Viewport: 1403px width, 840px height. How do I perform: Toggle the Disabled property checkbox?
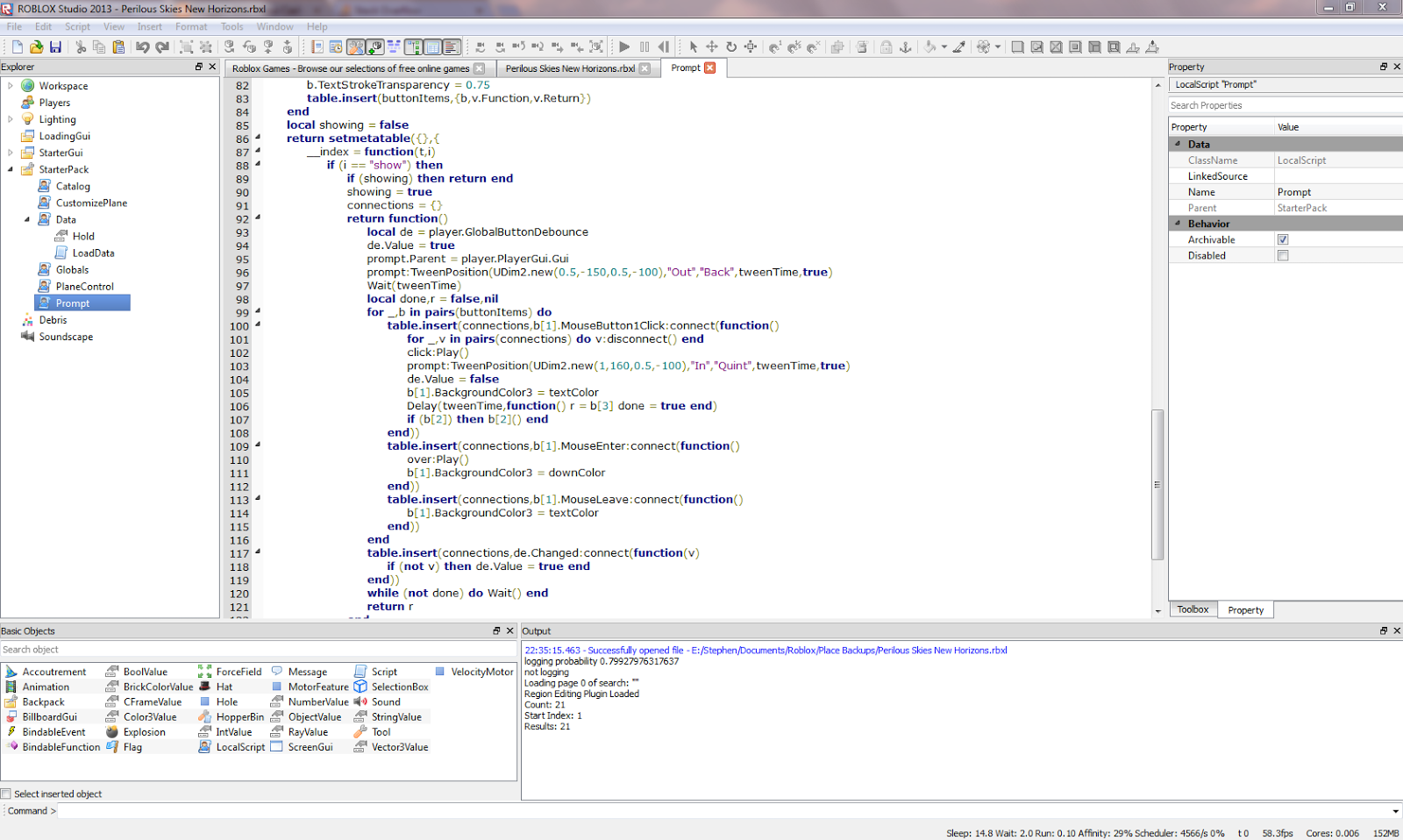(x=1283, y=255)
